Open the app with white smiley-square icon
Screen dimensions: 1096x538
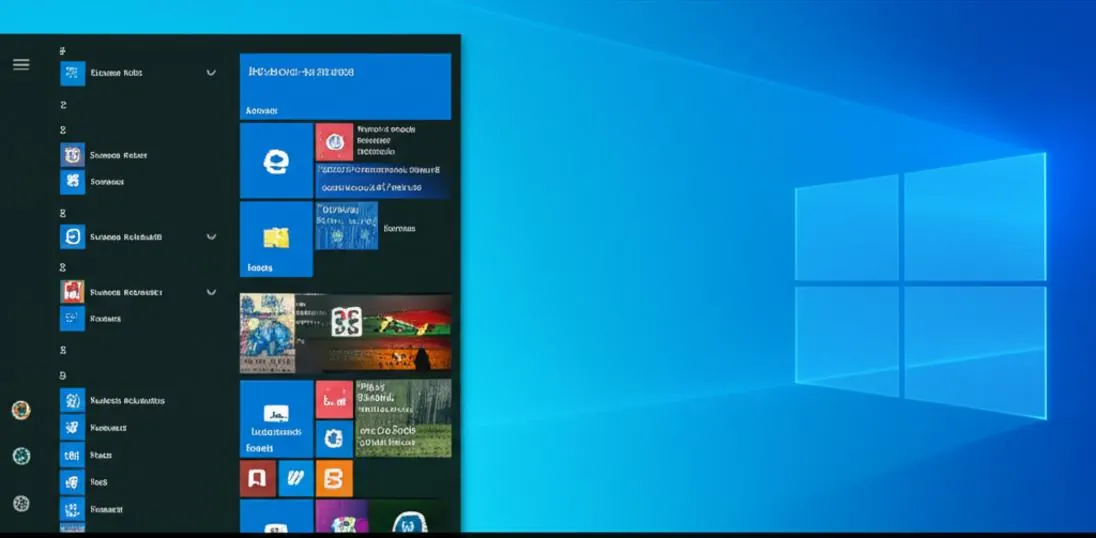pos(73,237)
